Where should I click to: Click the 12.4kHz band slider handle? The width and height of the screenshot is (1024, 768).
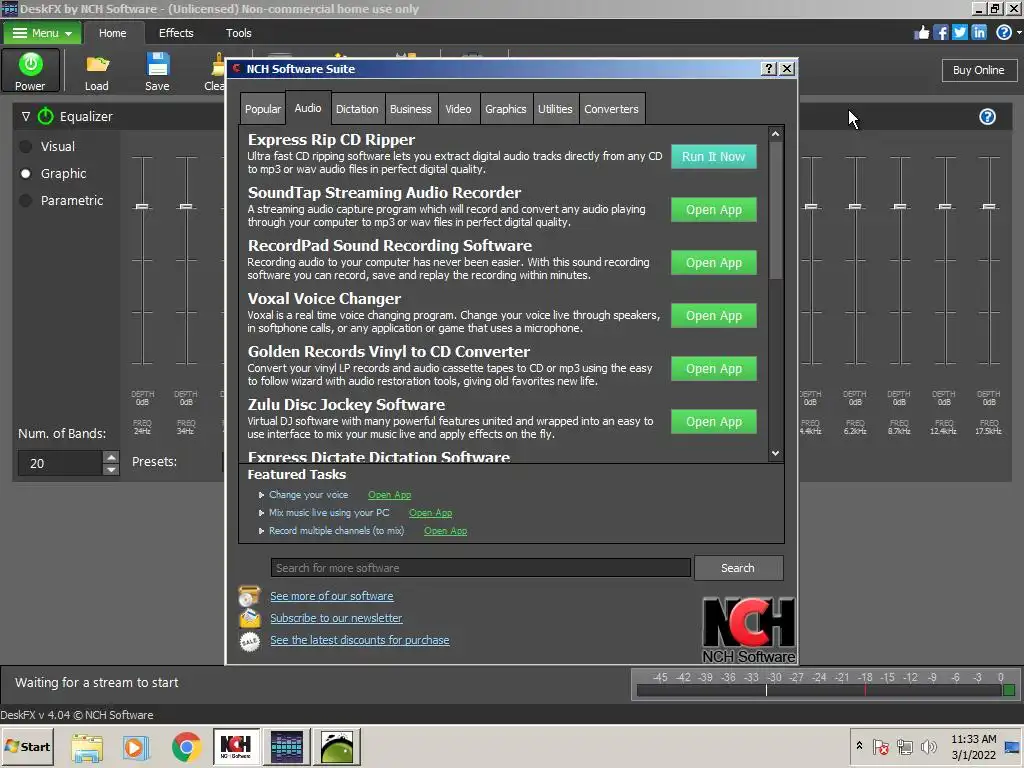tap(944, 207)
